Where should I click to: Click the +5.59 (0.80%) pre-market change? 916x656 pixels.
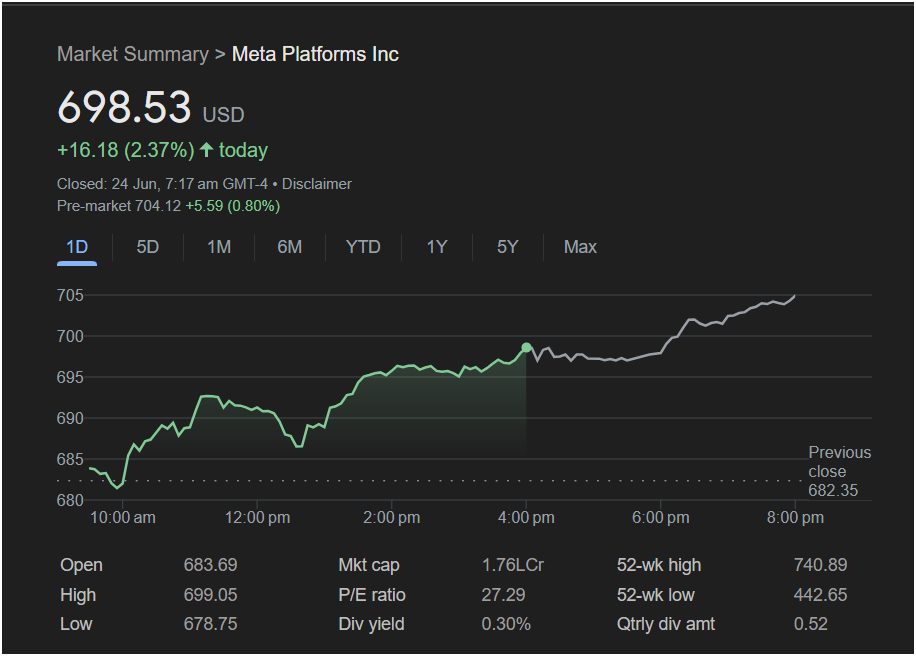[x=233, y=206]
